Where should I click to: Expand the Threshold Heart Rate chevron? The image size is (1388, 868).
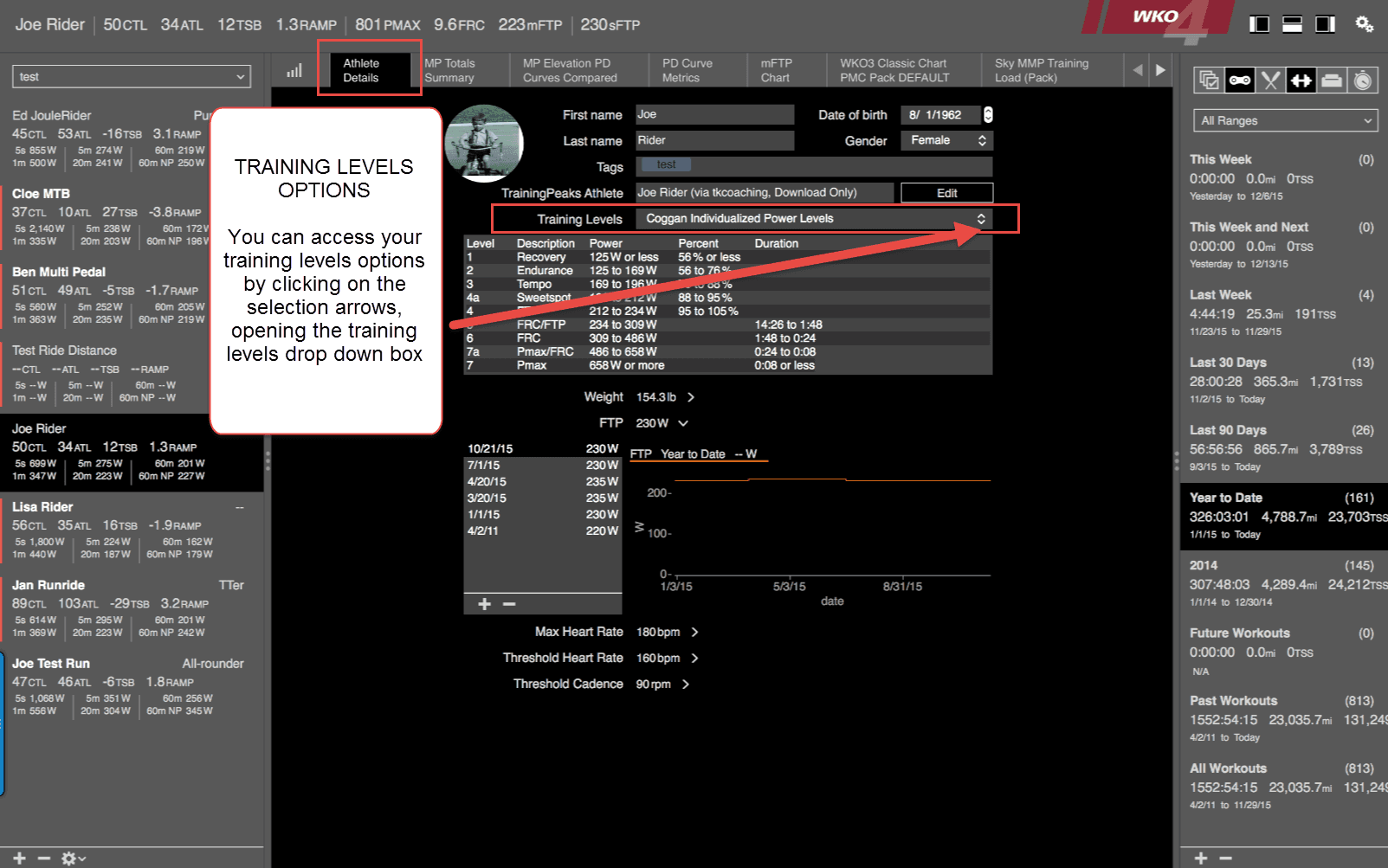(x=694, y=659)
